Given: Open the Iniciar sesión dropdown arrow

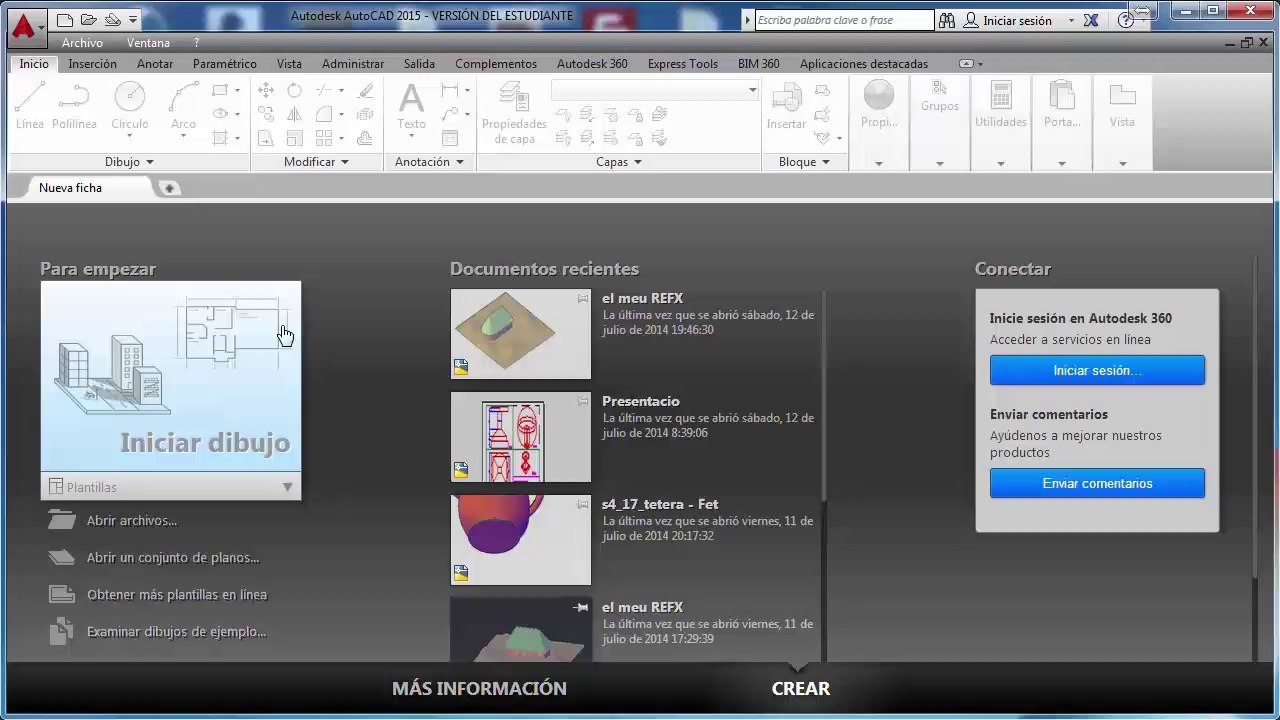Looking at the screenshot, I should 1071,20.
